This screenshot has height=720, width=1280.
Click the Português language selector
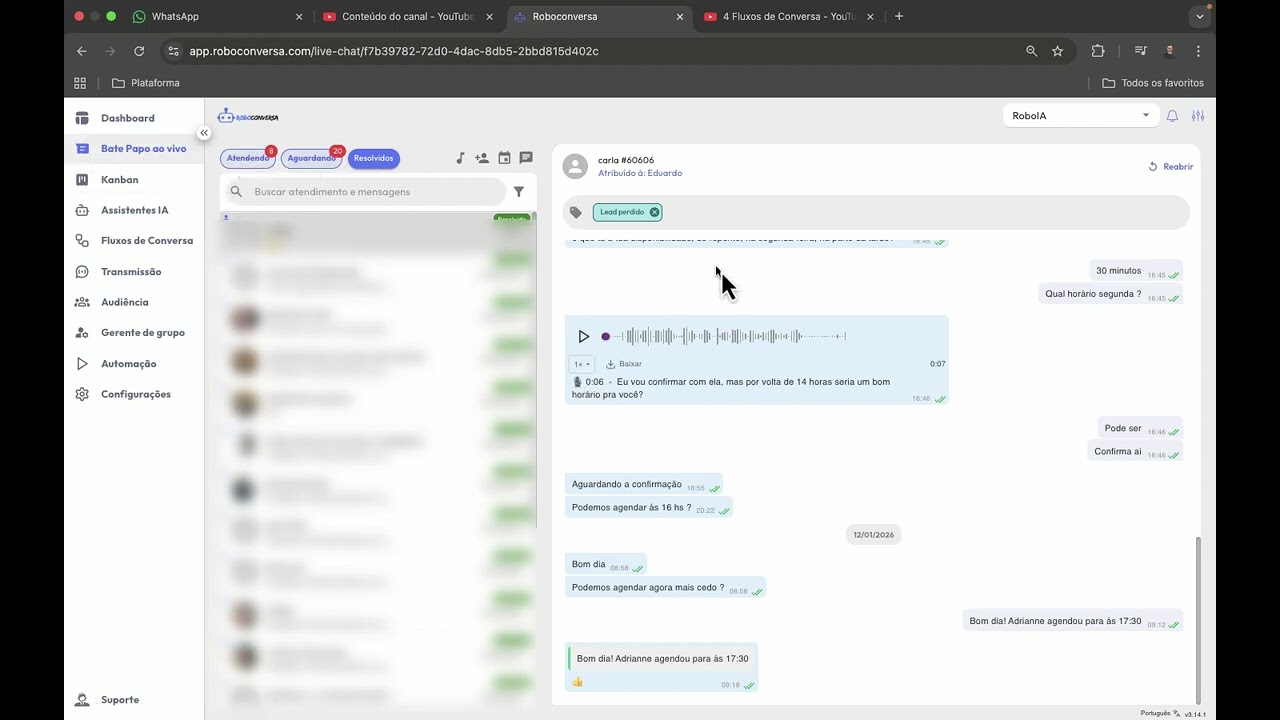[1160, 714]
